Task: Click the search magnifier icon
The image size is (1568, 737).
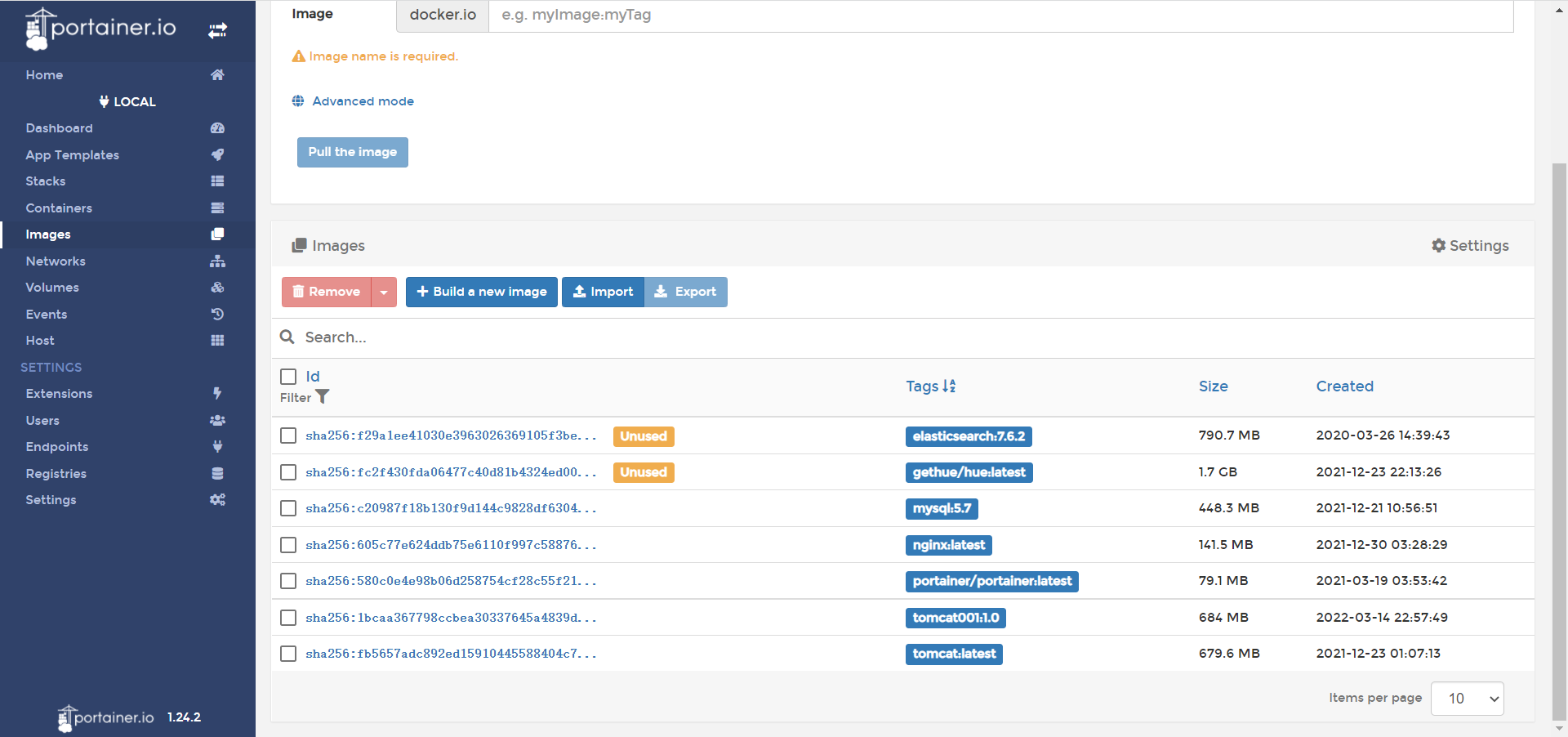Action: click(287, 337)
